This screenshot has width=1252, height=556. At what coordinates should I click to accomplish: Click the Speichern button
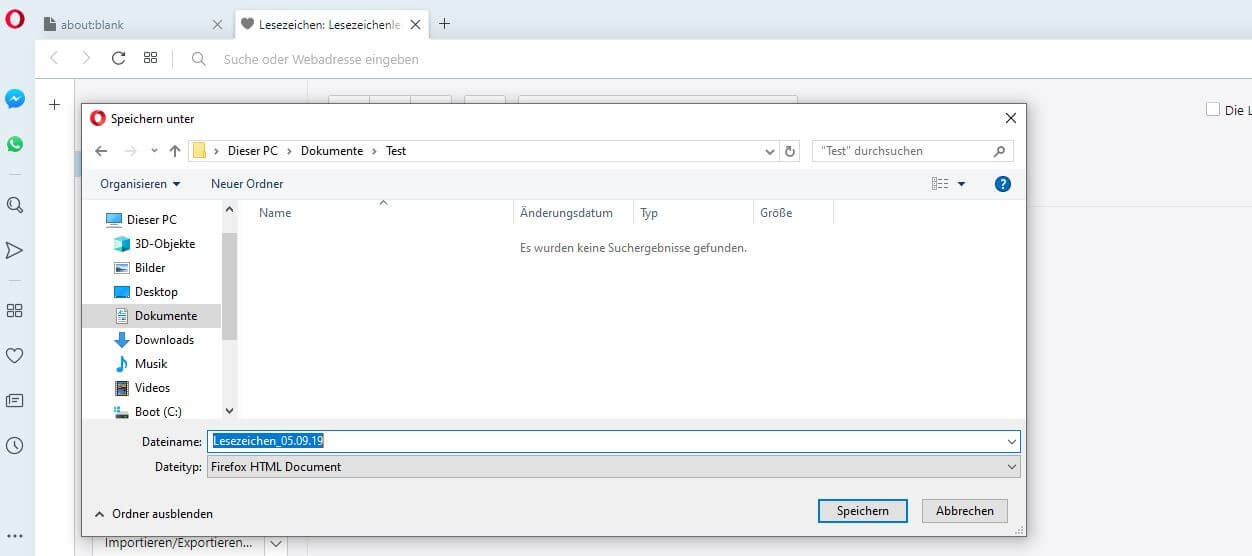tap(862, 510)
